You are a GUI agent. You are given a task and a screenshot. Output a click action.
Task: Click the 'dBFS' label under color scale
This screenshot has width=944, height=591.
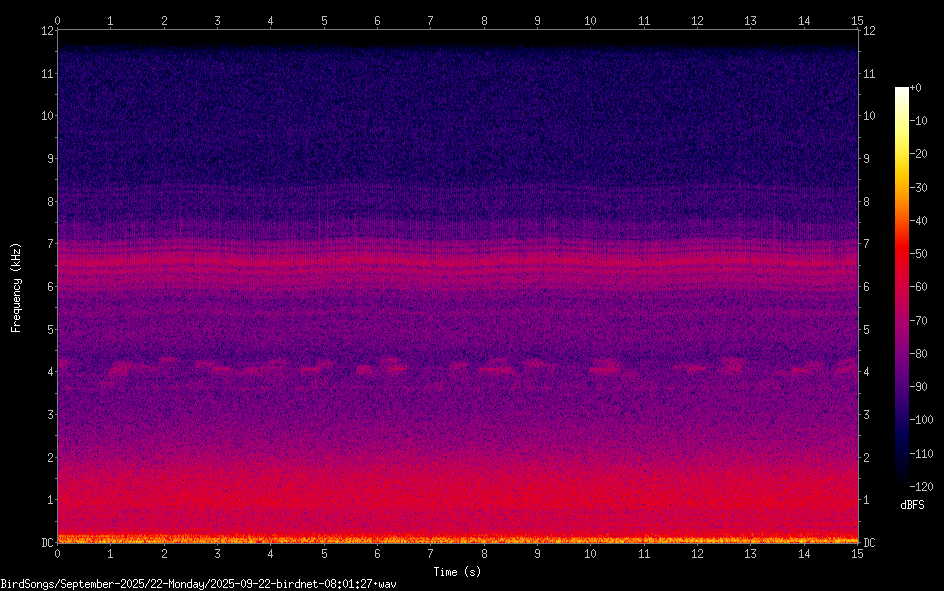point(912,505)
